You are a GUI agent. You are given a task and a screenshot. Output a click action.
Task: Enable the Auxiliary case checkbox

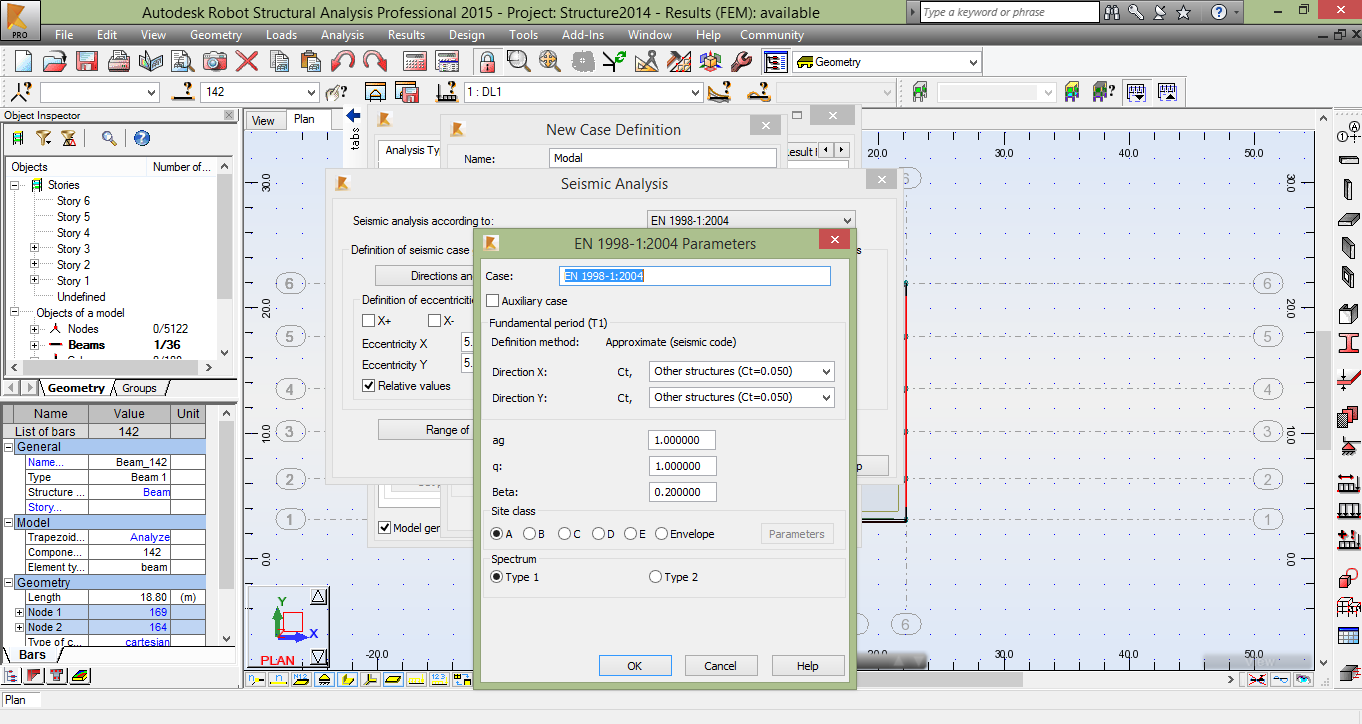[x=491, y=300]
